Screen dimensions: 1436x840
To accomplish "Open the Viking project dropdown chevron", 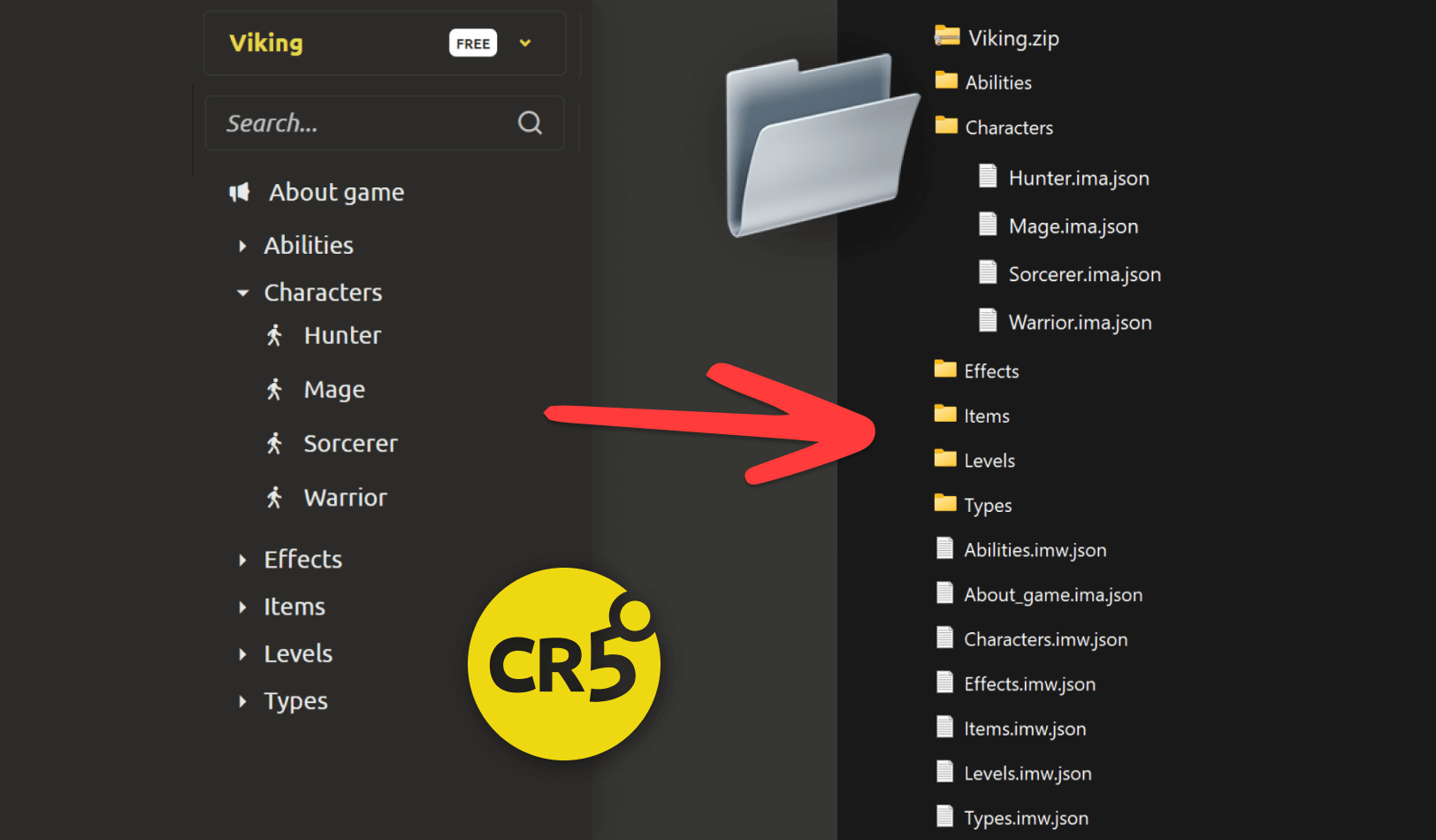I will pyautogui.click(x=525, y=42).
